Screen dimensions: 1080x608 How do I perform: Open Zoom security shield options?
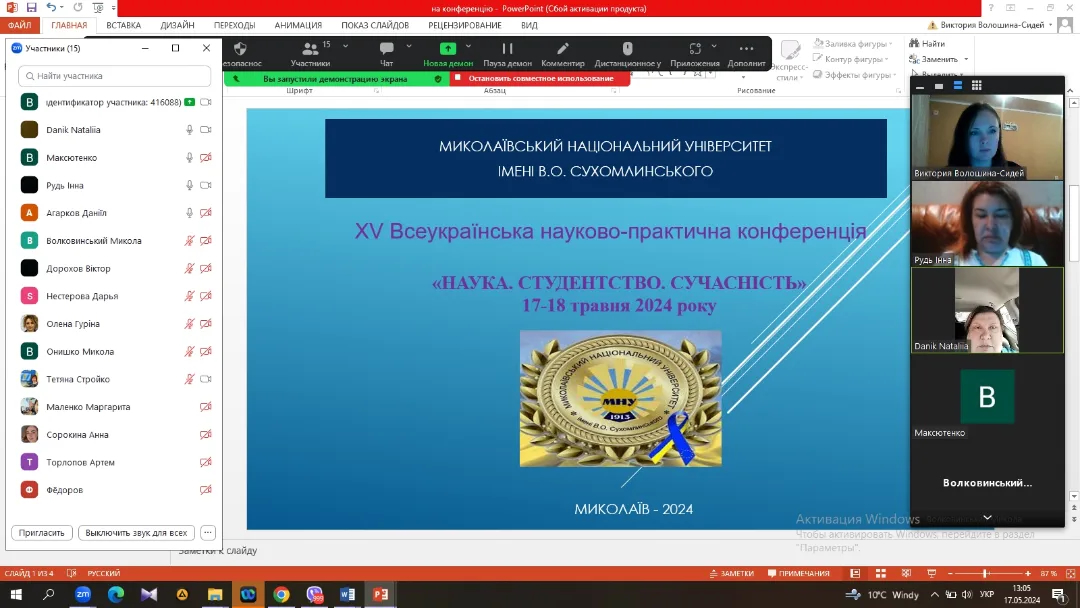coord(240,49)
